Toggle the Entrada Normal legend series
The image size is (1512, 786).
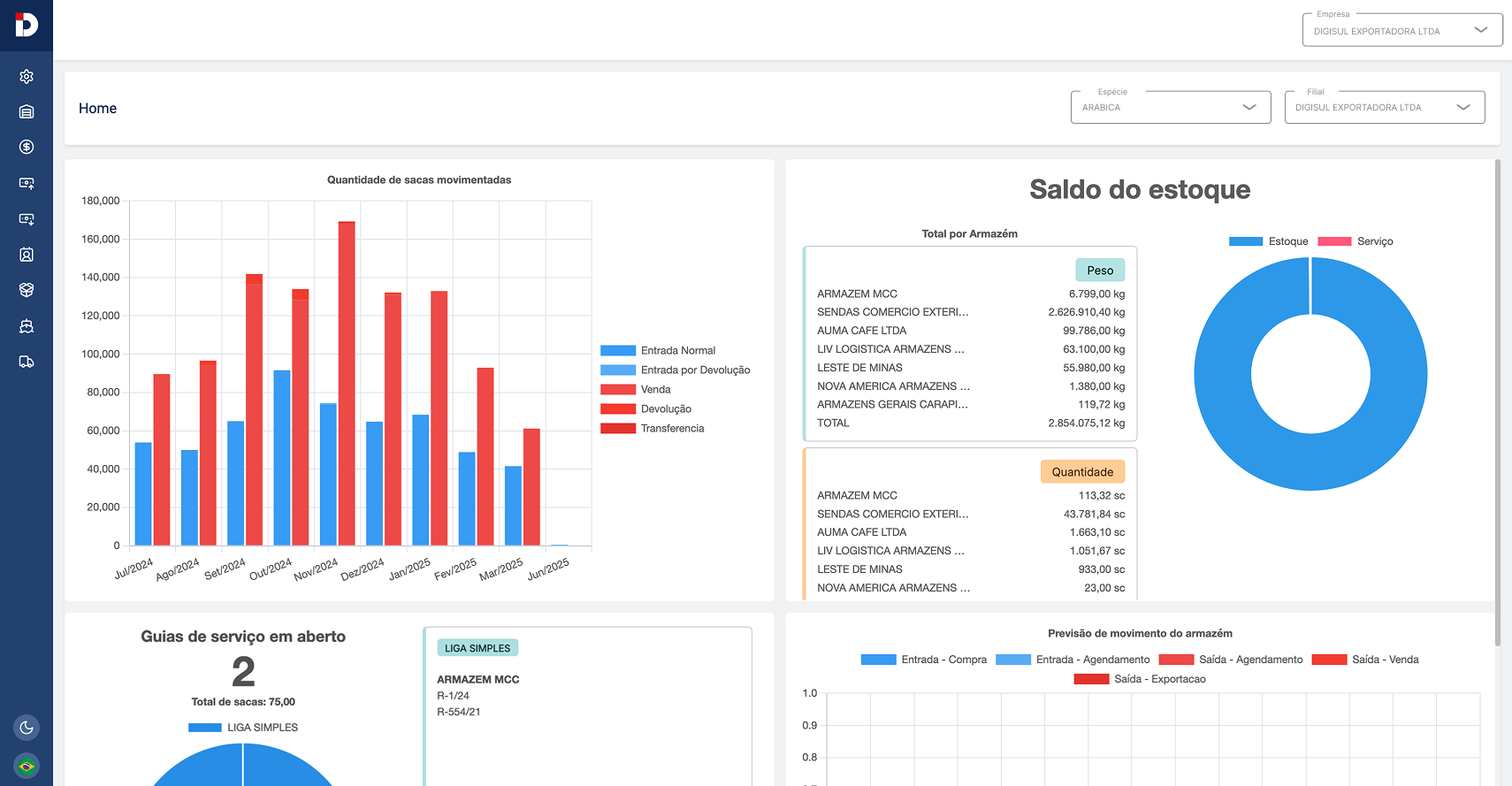[x=658, y=350]
